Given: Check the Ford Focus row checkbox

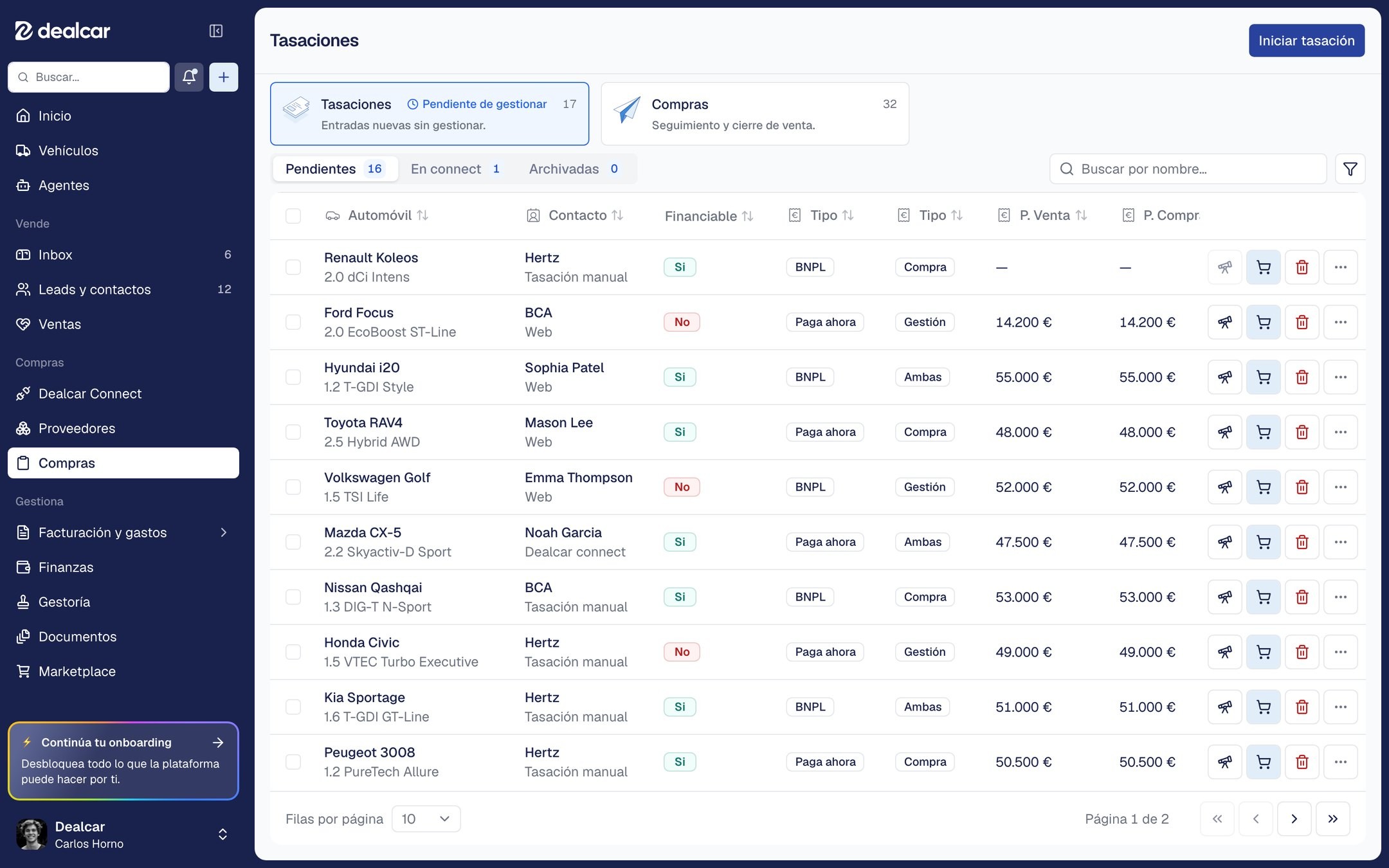Looking at the screenshot, I should [x=293, y=322].
